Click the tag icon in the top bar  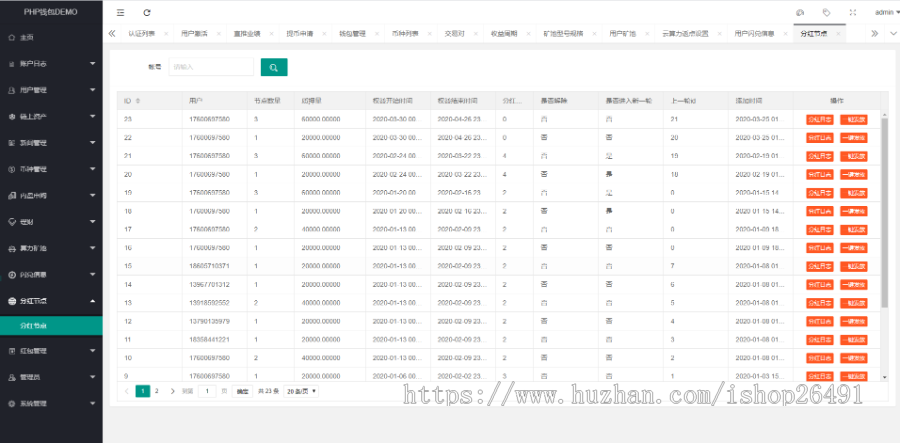[x=826, y=13]
